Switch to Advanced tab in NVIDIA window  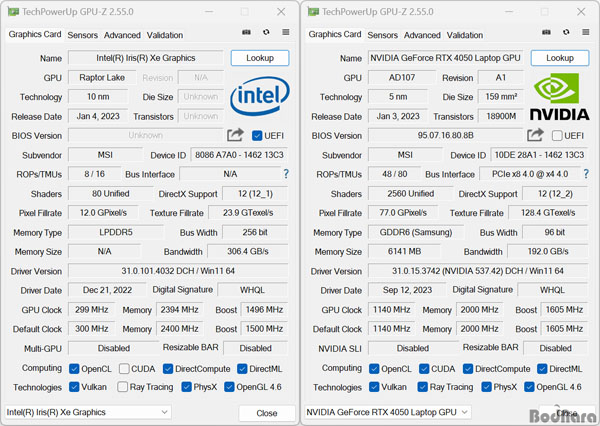click(422, 35)
